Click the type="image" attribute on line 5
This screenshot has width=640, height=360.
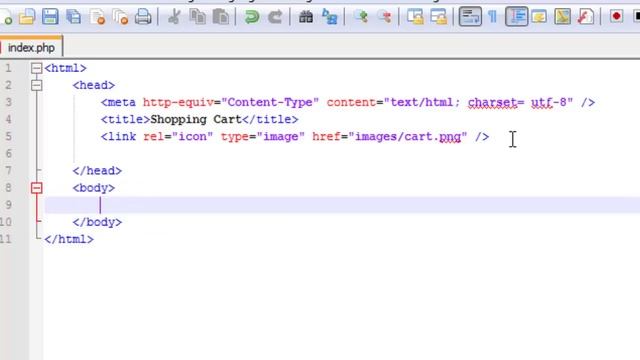click(263, 137)
